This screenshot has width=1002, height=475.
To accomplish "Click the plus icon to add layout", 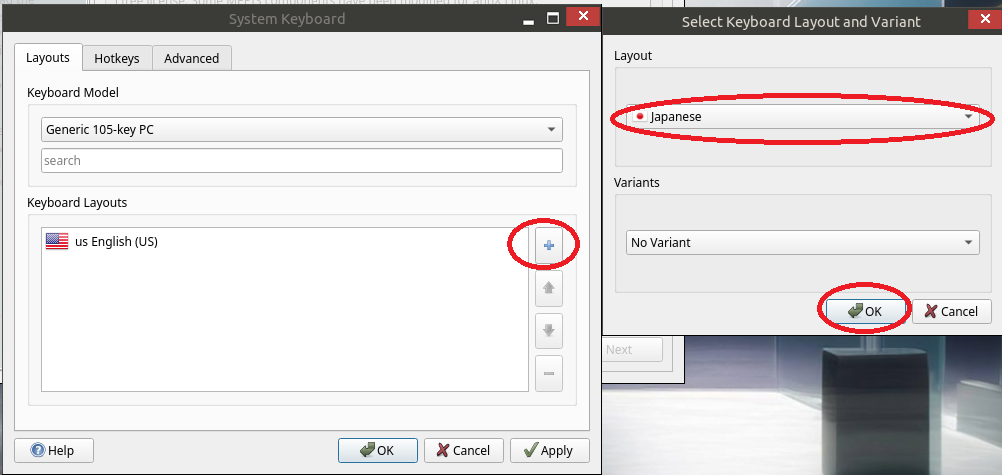I will pyautogui.click(x=548, y=245).
